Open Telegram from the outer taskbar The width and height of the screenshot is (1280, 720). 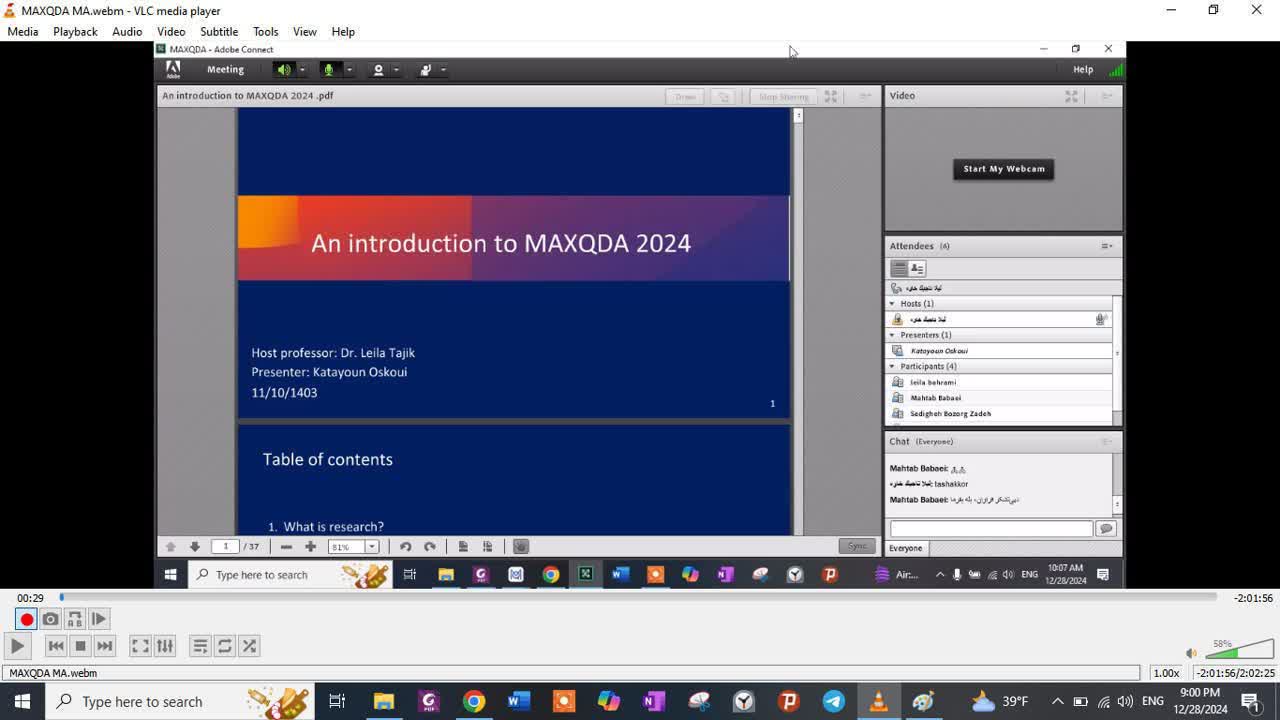coord(834,701)
